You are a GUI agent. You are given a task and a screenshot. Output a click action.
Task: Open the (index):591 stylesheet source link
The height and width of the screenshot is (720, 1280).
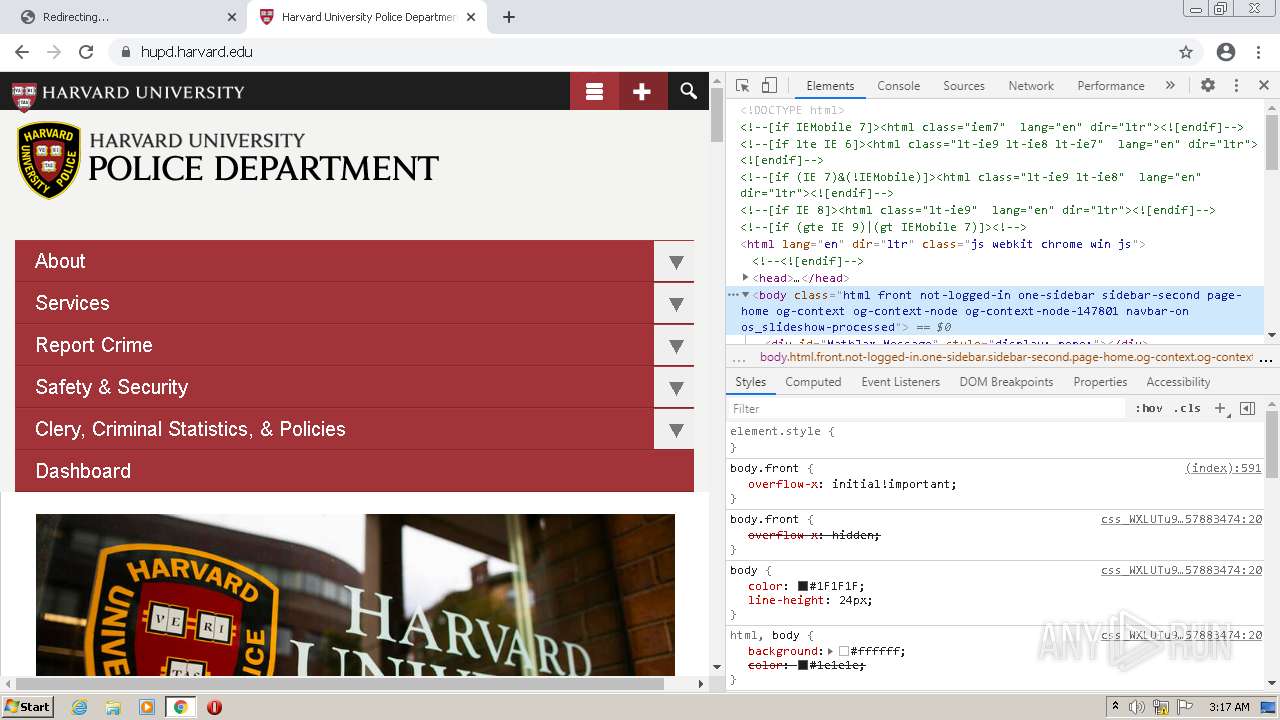[1224, 468]
